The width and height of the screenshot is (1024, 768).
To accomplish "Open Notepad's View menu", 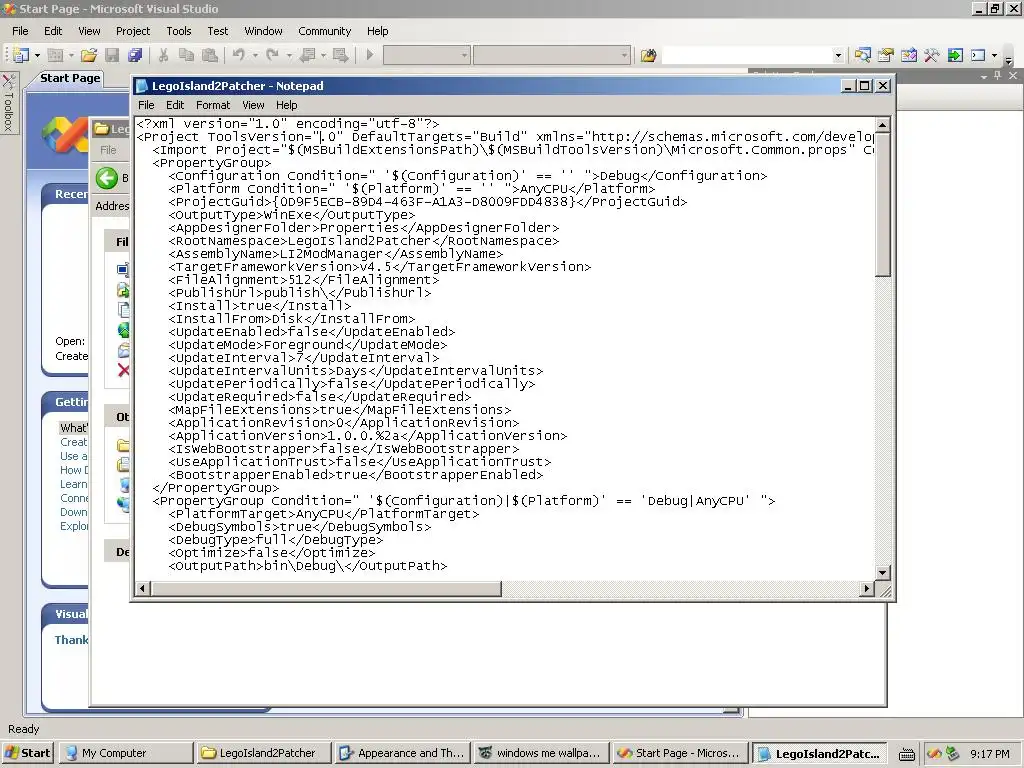I will (253, 105).
